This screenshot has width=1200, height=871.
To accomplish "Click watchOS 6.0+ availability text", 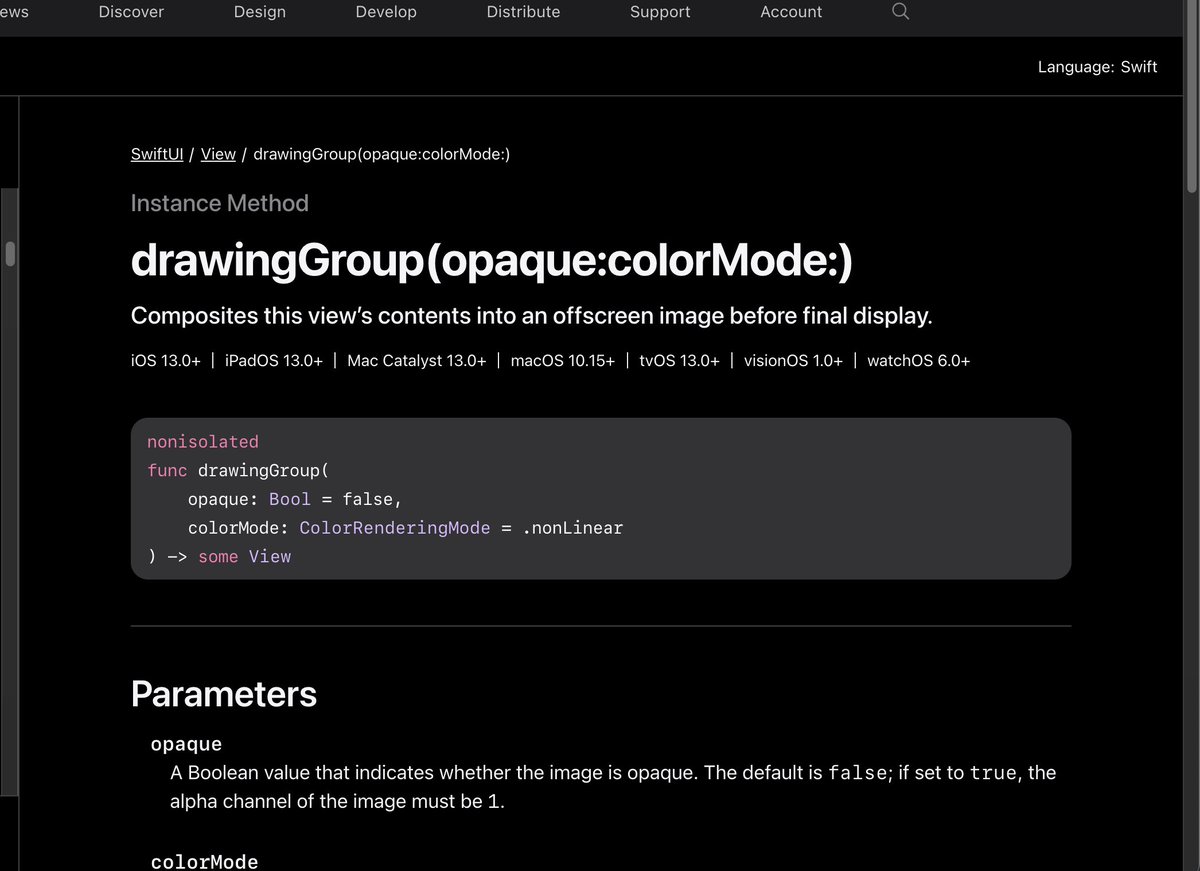I will click(919, 361).
